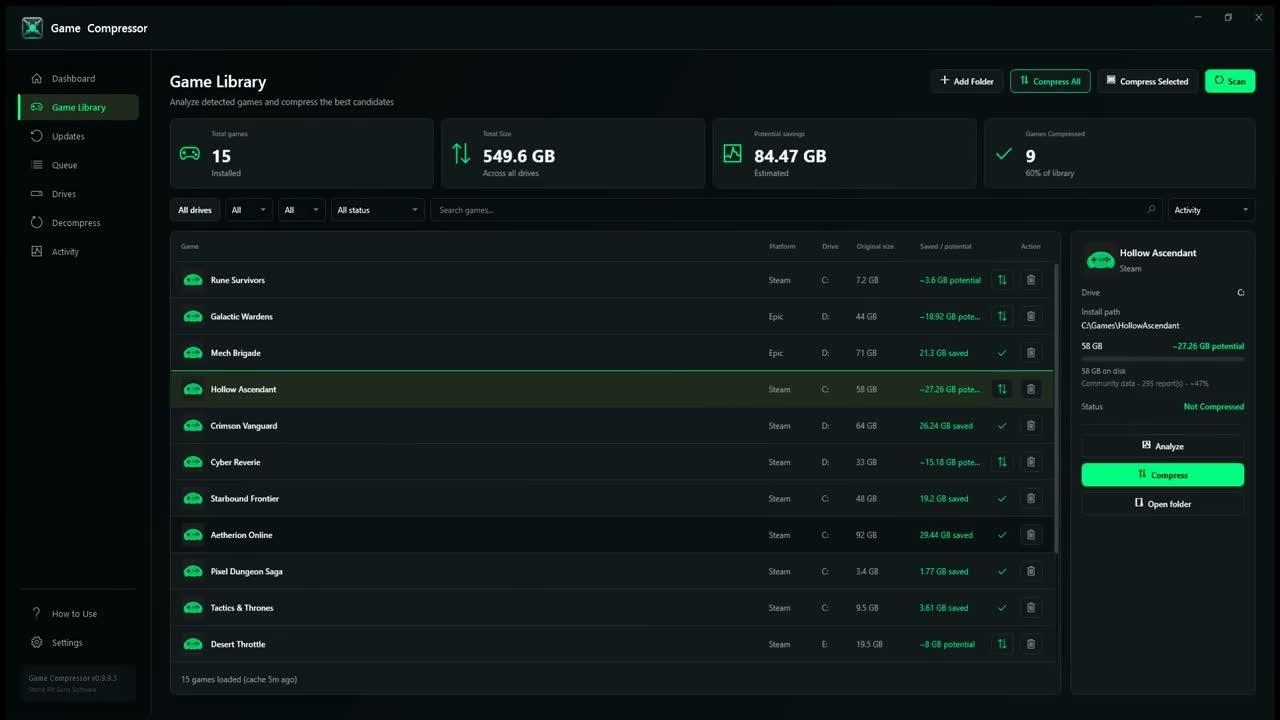Click the Compress All button
1280x720 pixels.
click(x=1050, y=81)
